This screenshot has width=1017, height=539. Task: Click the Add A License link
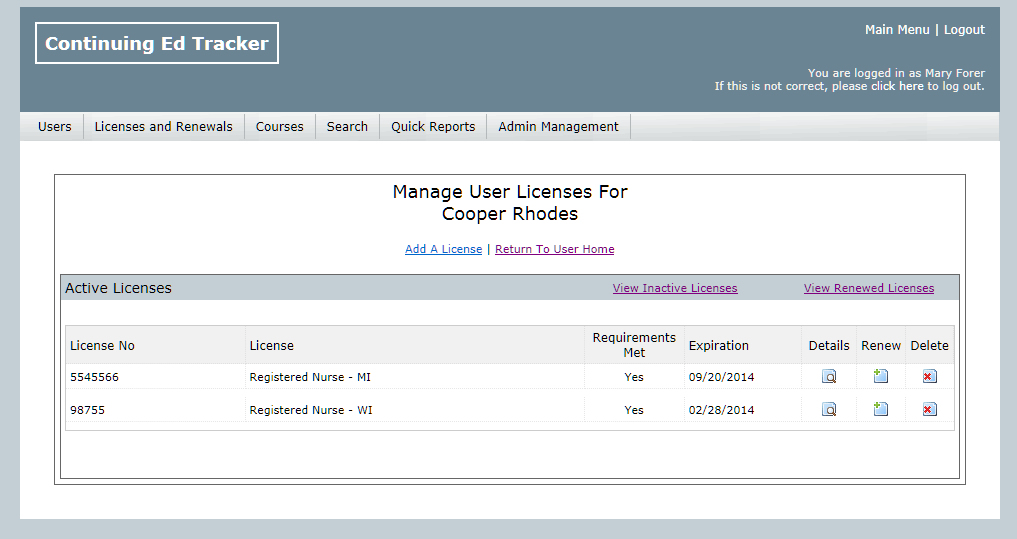443,249
